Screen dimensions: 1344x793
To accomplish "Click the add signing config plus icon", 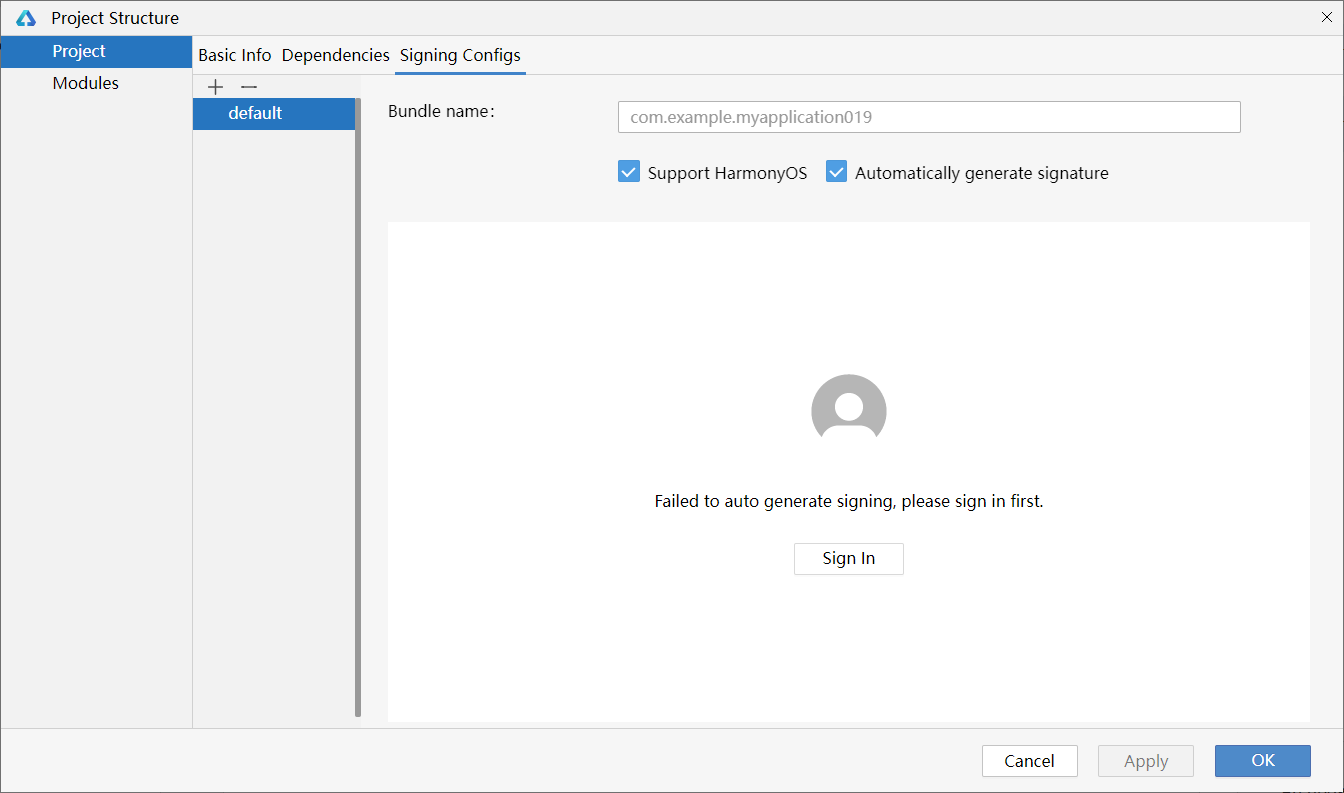I will coord(215,87).
